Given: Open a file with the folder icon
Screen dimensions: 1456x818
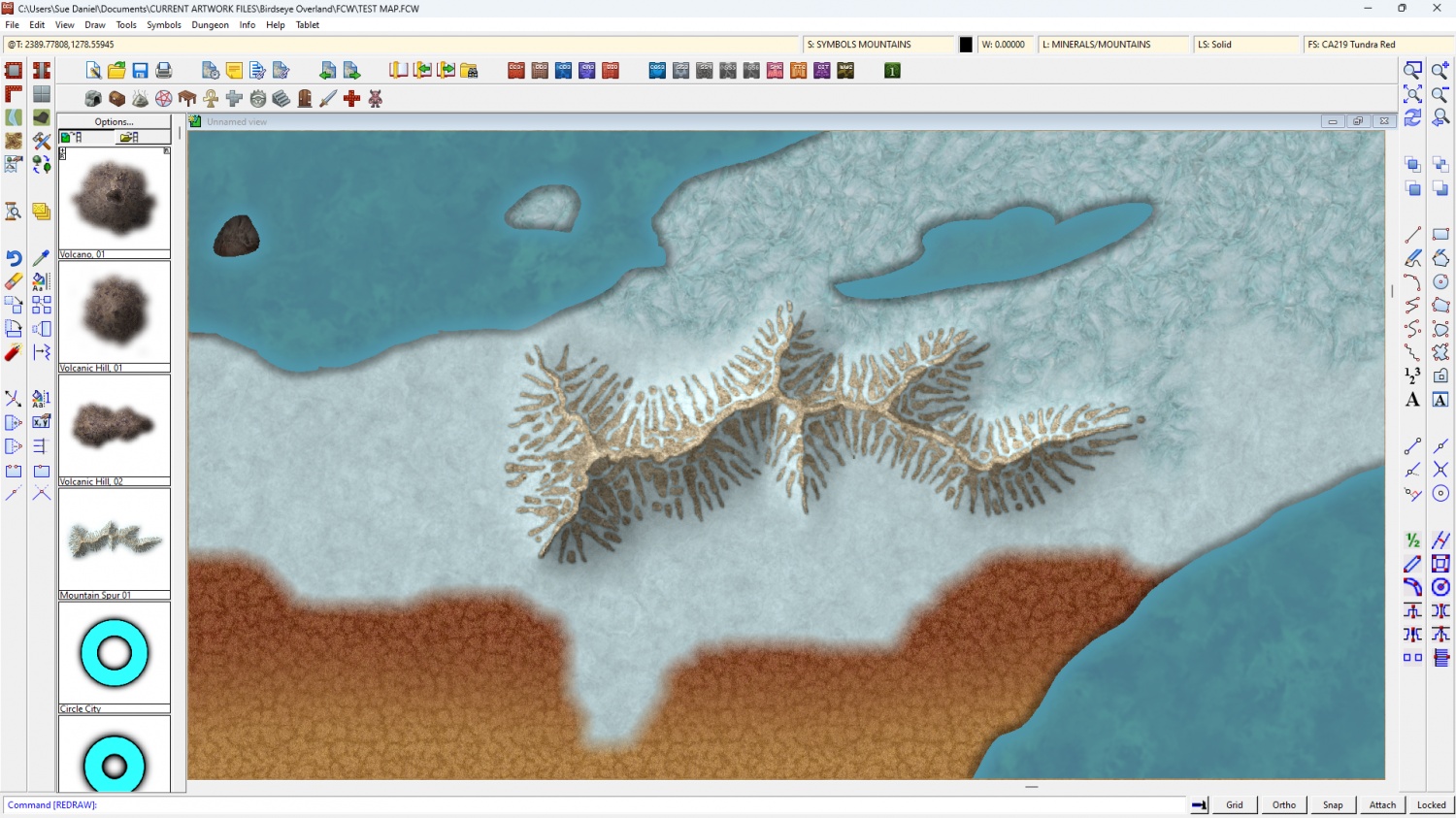Looking at the screenshot, I should 116,70.
